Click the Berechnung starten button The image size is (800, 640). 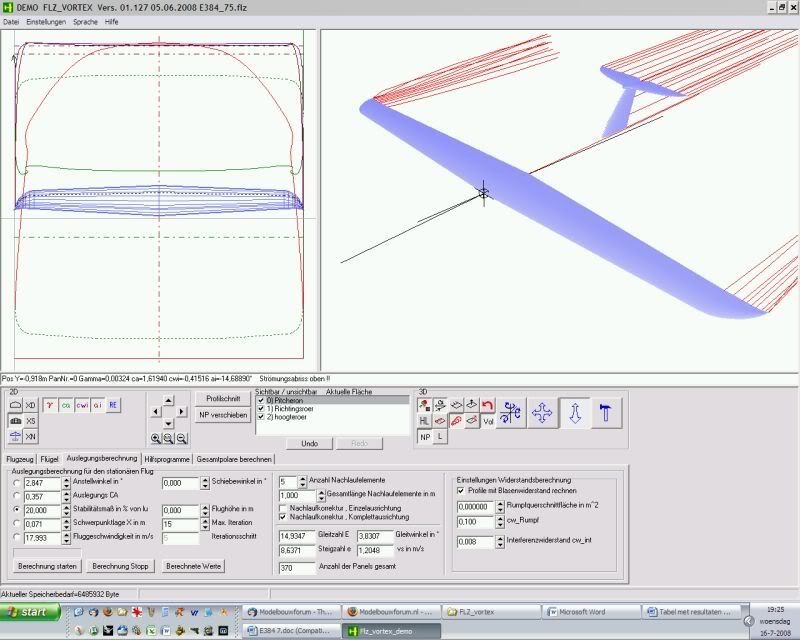(x=47, y=567)
